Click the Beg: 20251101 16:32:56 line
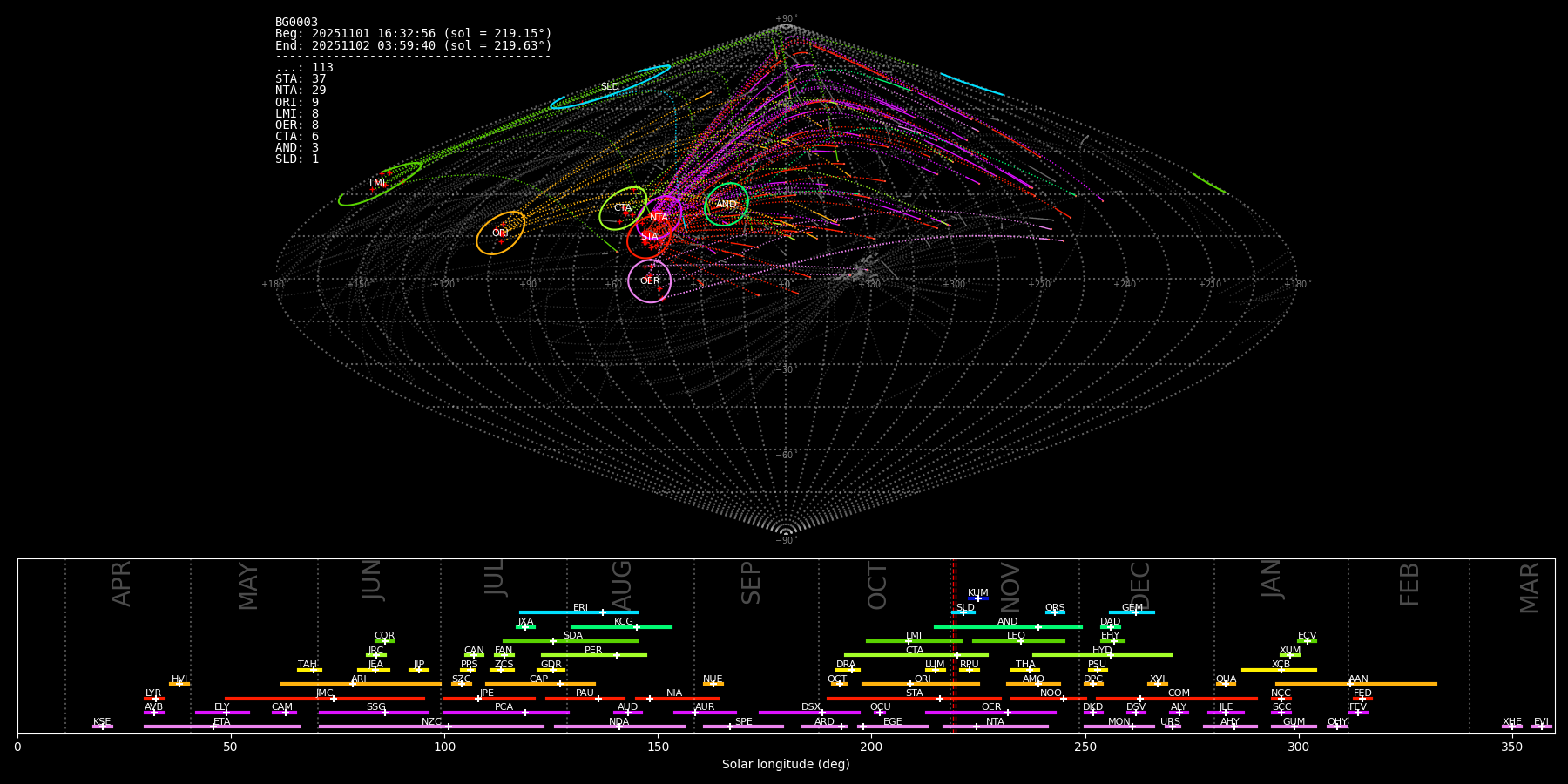 tap(414, 33)
